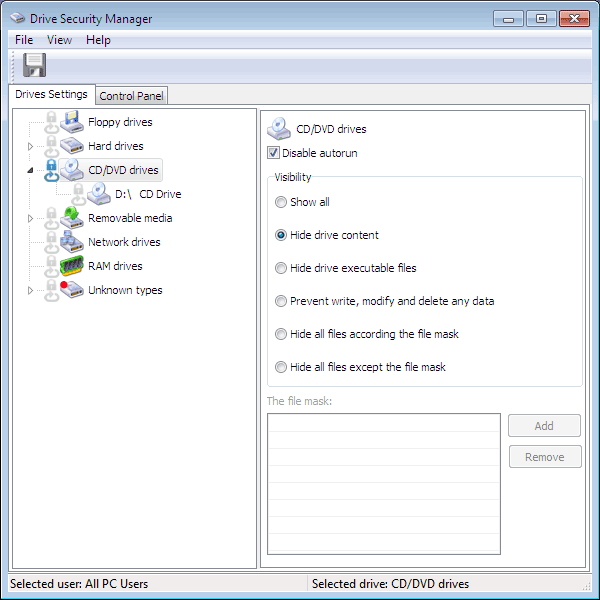This screenshot has height=600, width=600.
Task: Select the CD/DVD drives tree label
Action: [123, 170]
